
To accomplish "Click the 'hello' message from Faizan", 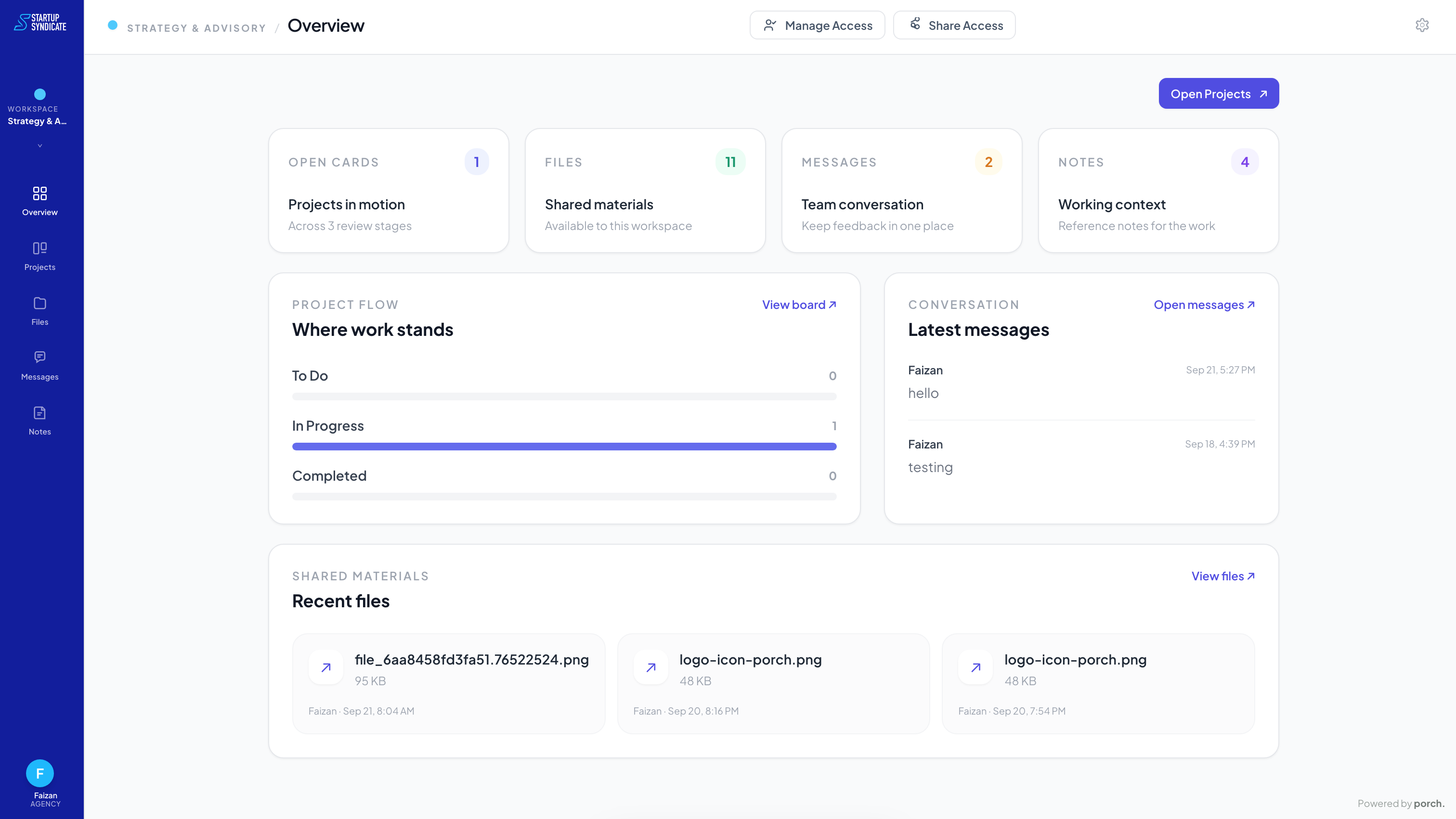I will pyautogui.click(x=923, y=393).
